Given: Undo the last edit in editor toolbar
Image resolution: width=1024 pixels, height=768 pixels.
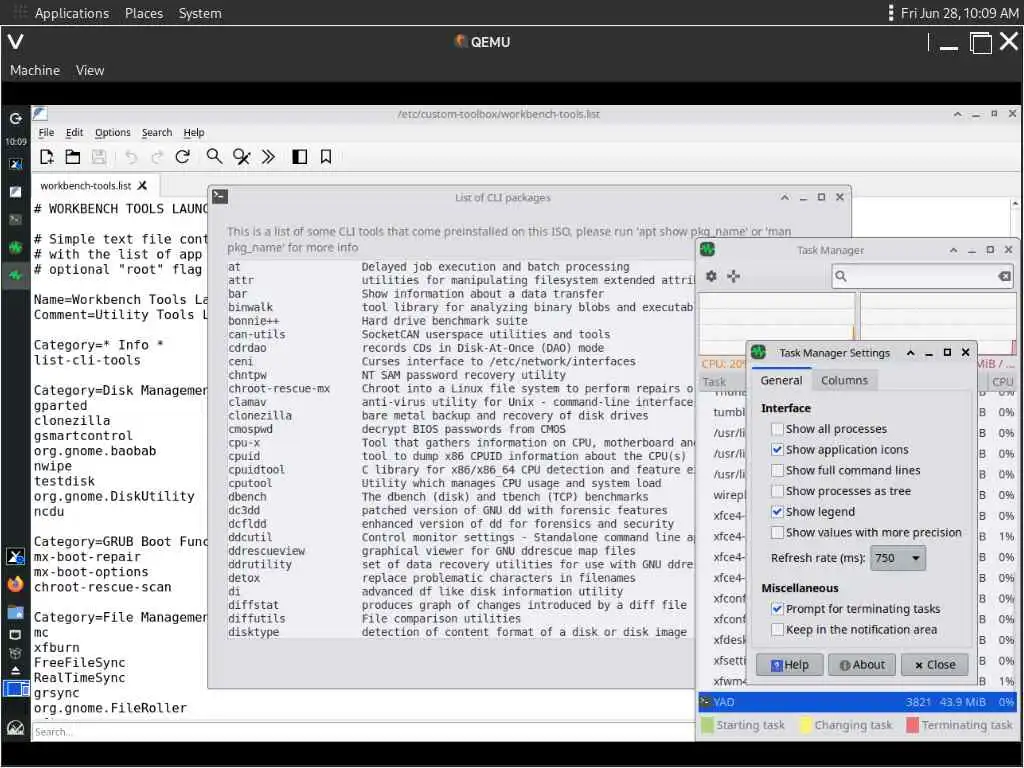Looking at the screenshot, I should coord(131,157).
